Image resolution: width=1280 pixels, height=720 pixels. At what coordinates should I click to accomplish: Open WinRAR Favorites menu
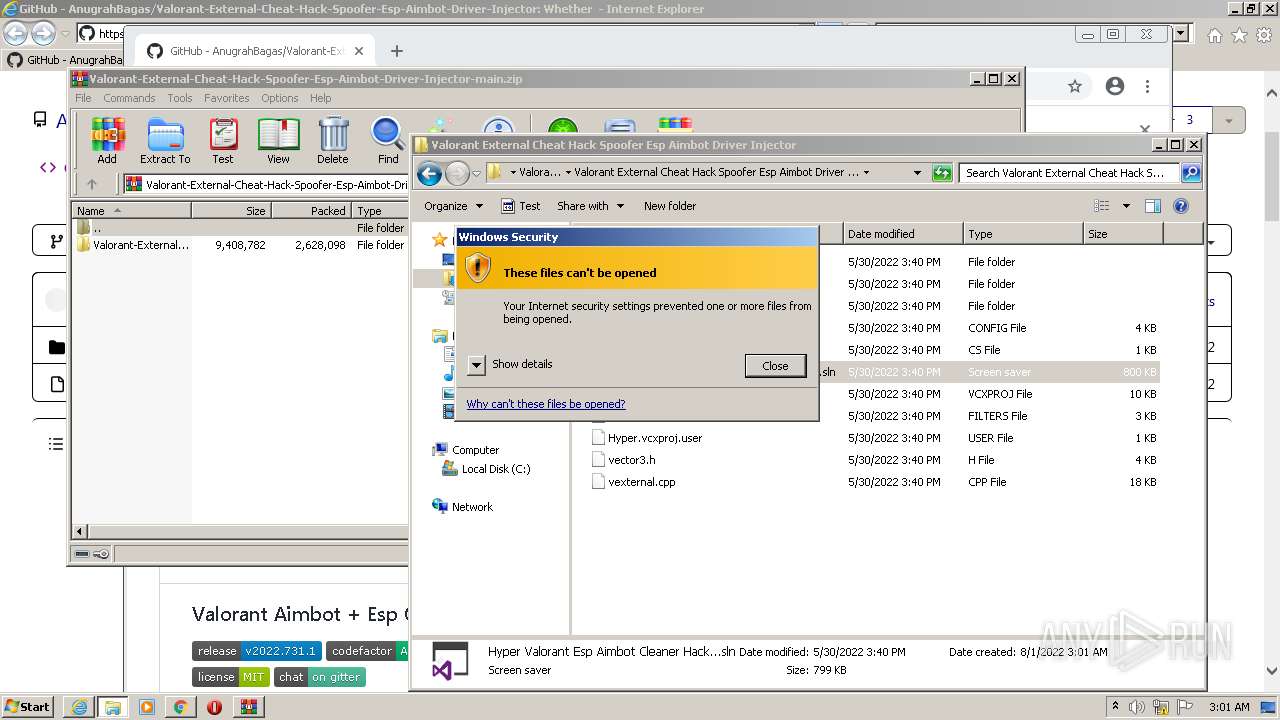227,98
